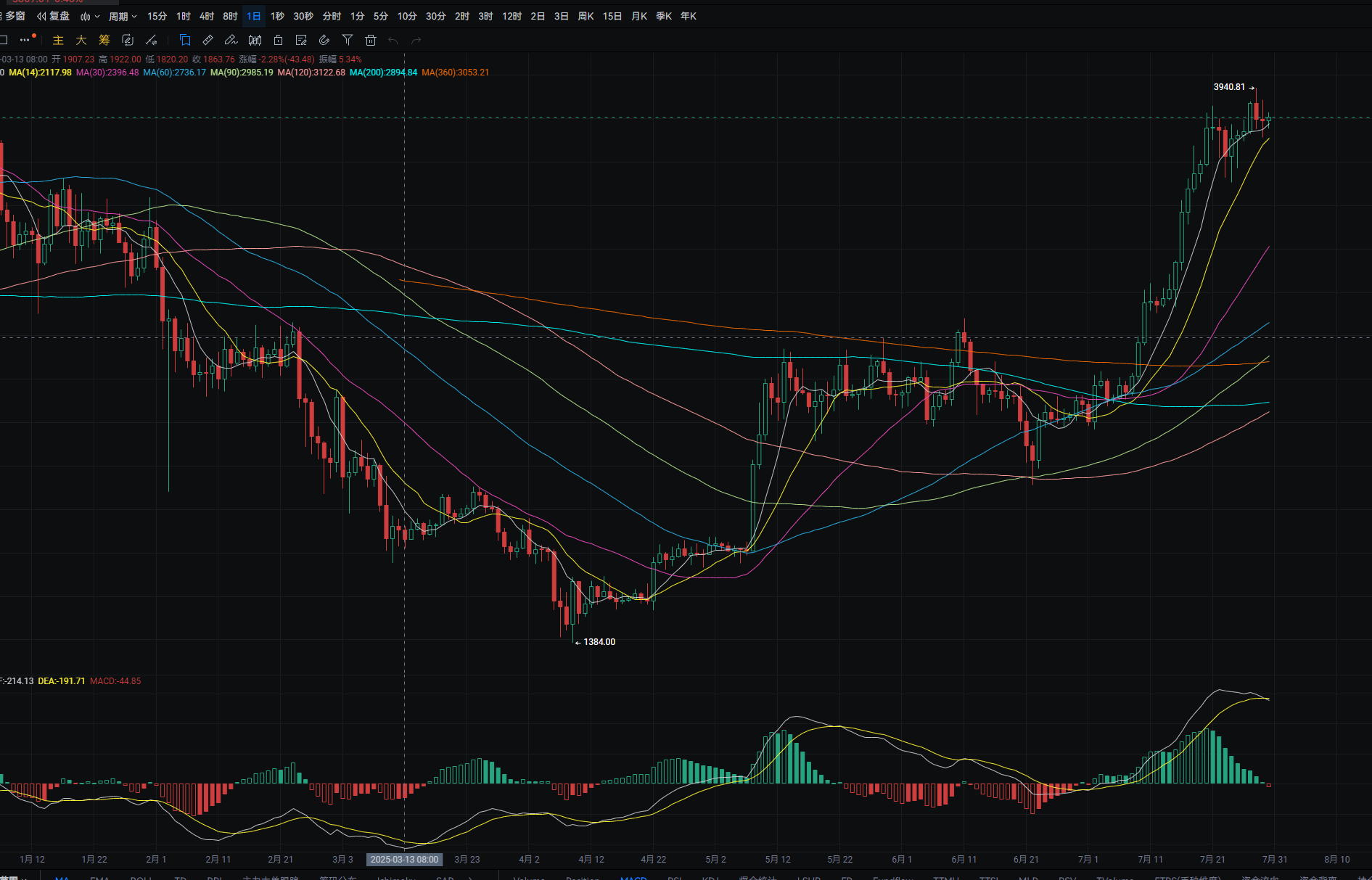1372x880 pixels.
Task: Open the more options ellipsis menu
Action: click(x=26, y=40)
